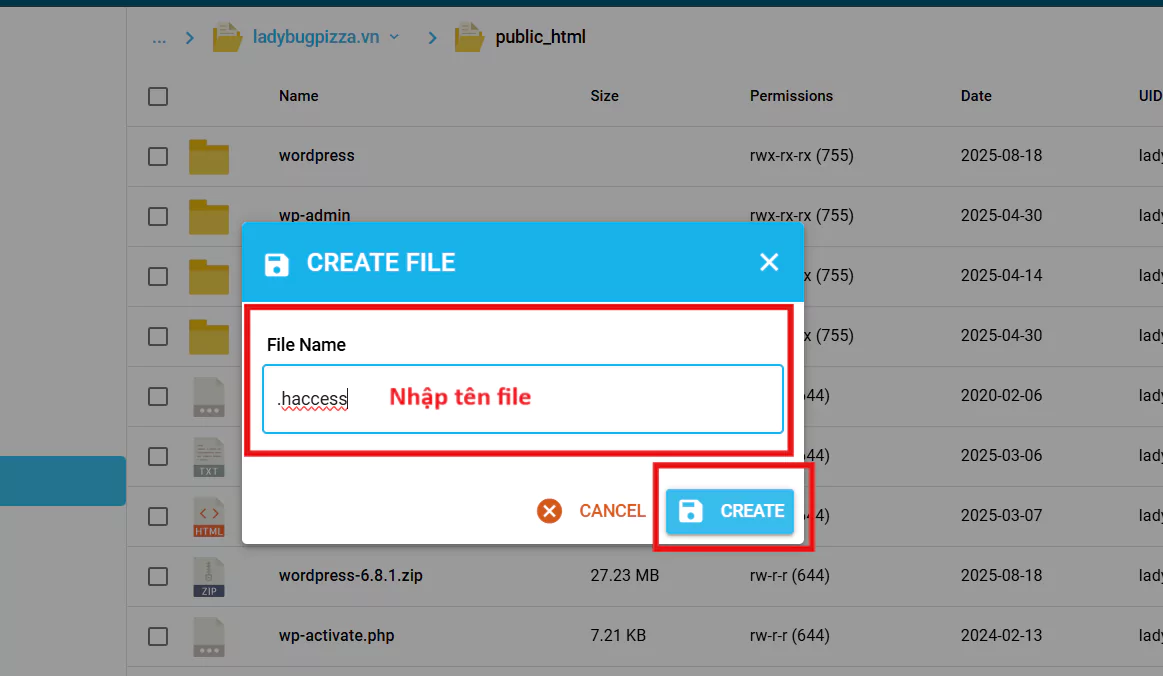Click date 2024-02-13
The width and height of the screenshot is (1163, 676).
pos(1001,636)
